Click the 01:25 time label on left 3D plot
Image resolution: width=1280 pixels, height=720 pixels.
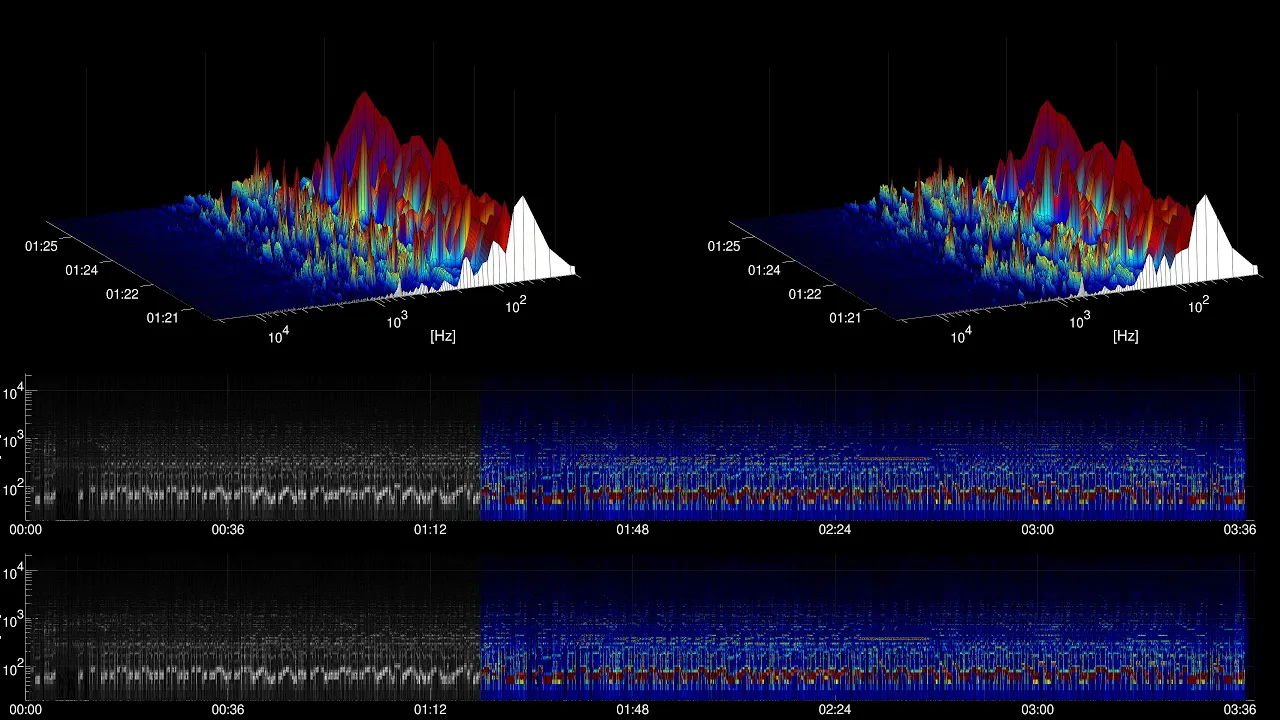point(42,245)
